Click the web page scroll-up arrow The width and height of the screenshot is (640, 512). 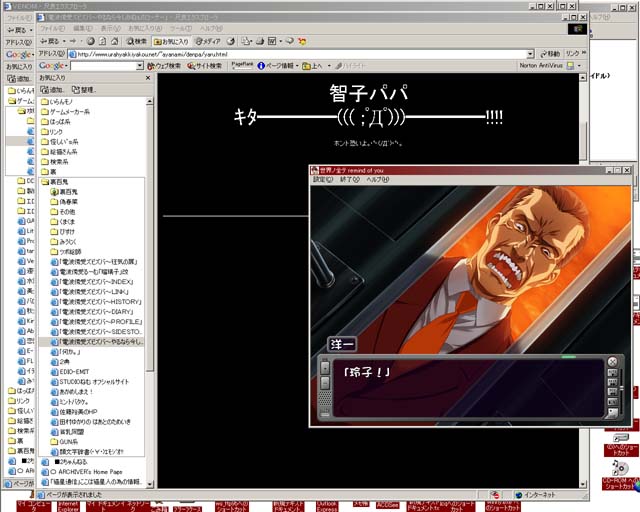(583, 78)
